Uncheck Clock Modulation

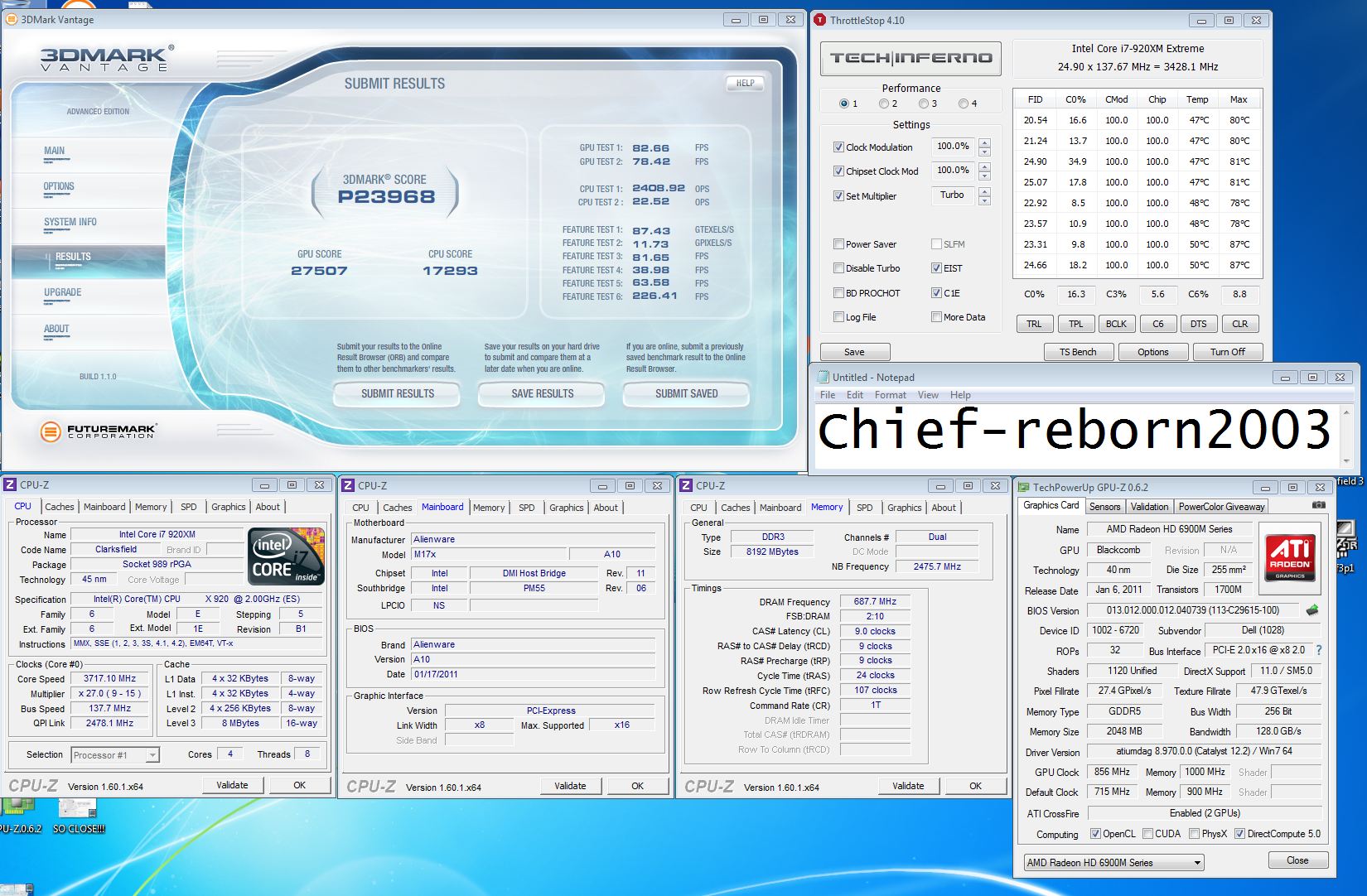point(838,147)
